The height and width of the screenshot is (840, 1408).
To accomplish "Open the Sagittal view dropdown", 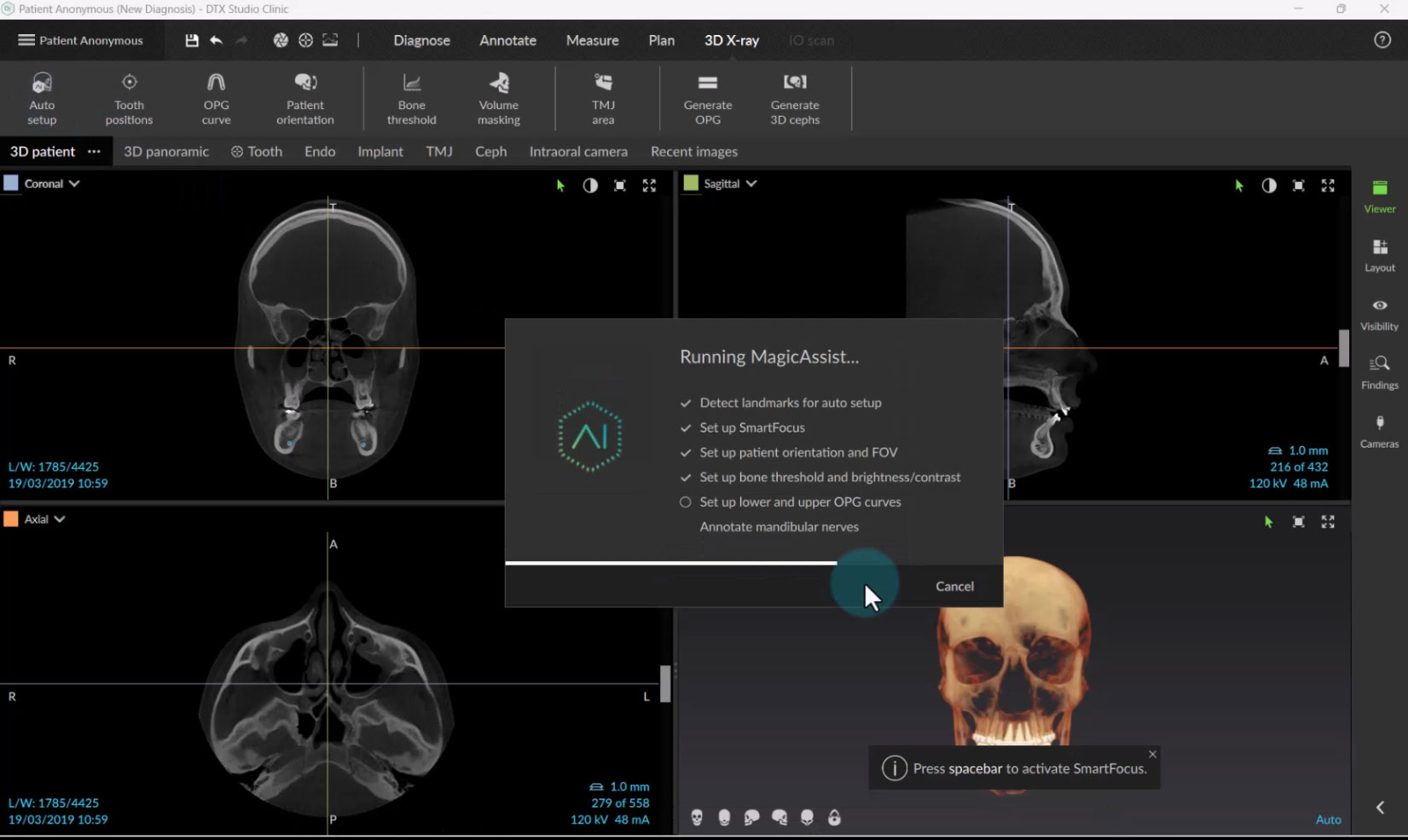I will pos(751,183).
